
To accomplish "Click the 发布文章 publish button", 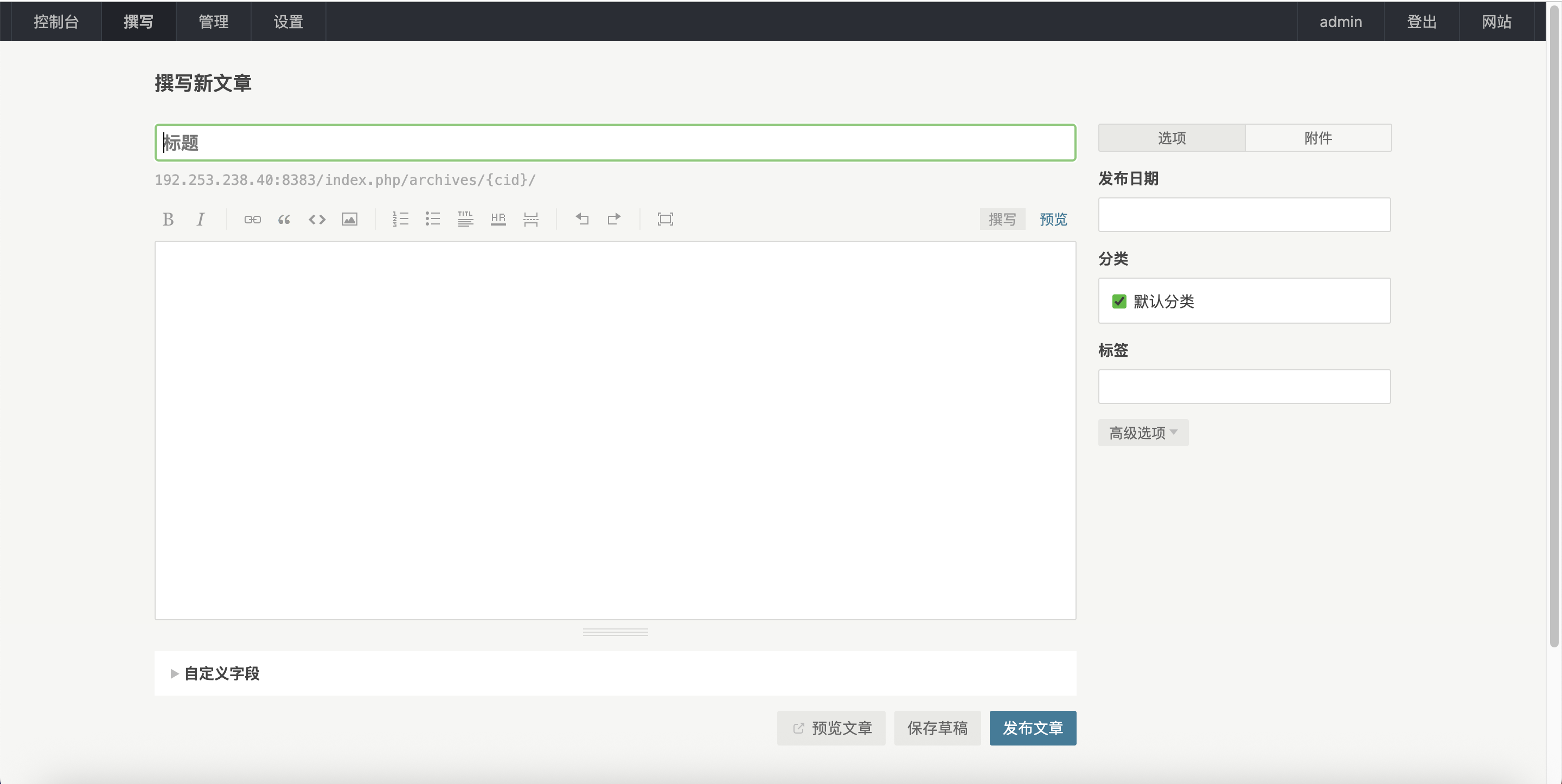I will pyautogui.click(x=1032, y=728).
